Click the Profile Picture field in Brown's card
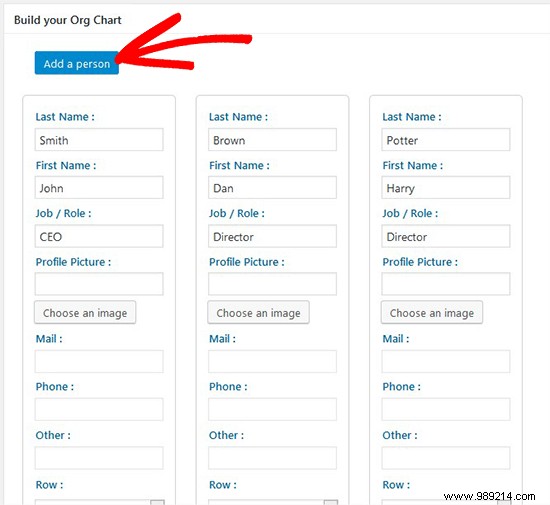The height and width of the screenshot is (505, 550). [x=272, y=284]
